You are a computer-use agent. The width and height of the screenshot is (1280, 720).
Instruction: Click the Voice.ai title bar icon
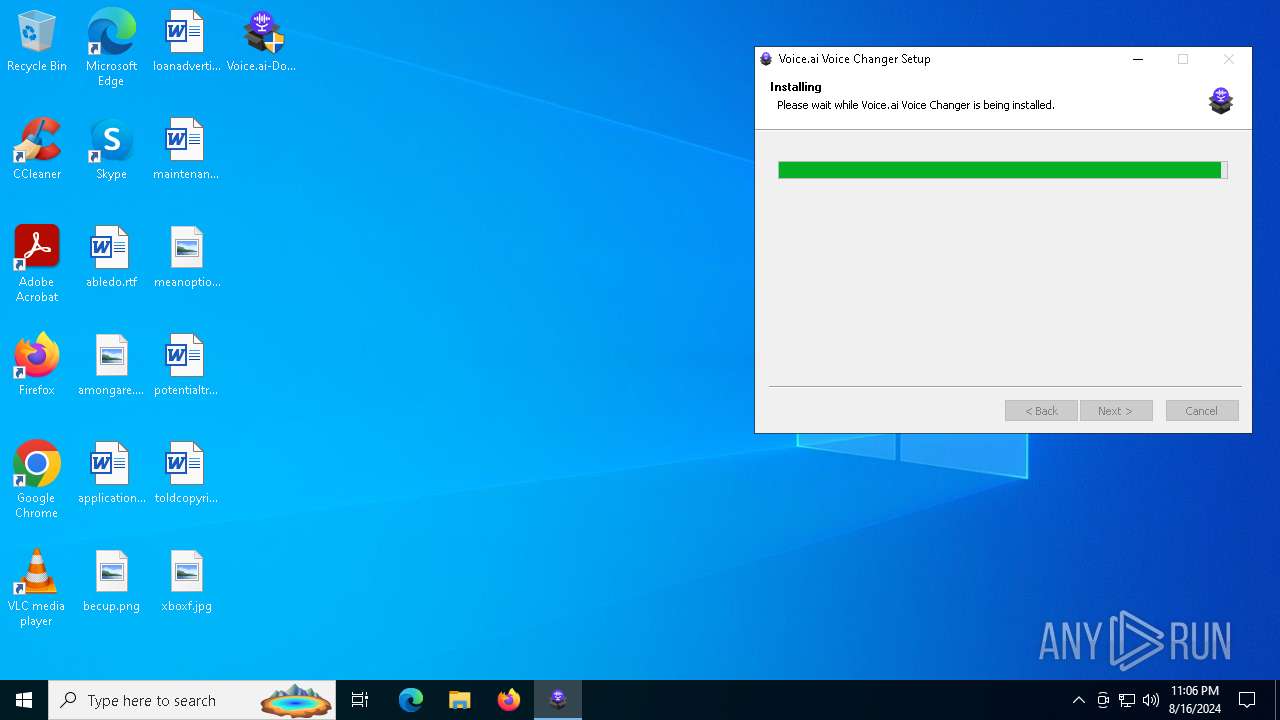[766, 59]
